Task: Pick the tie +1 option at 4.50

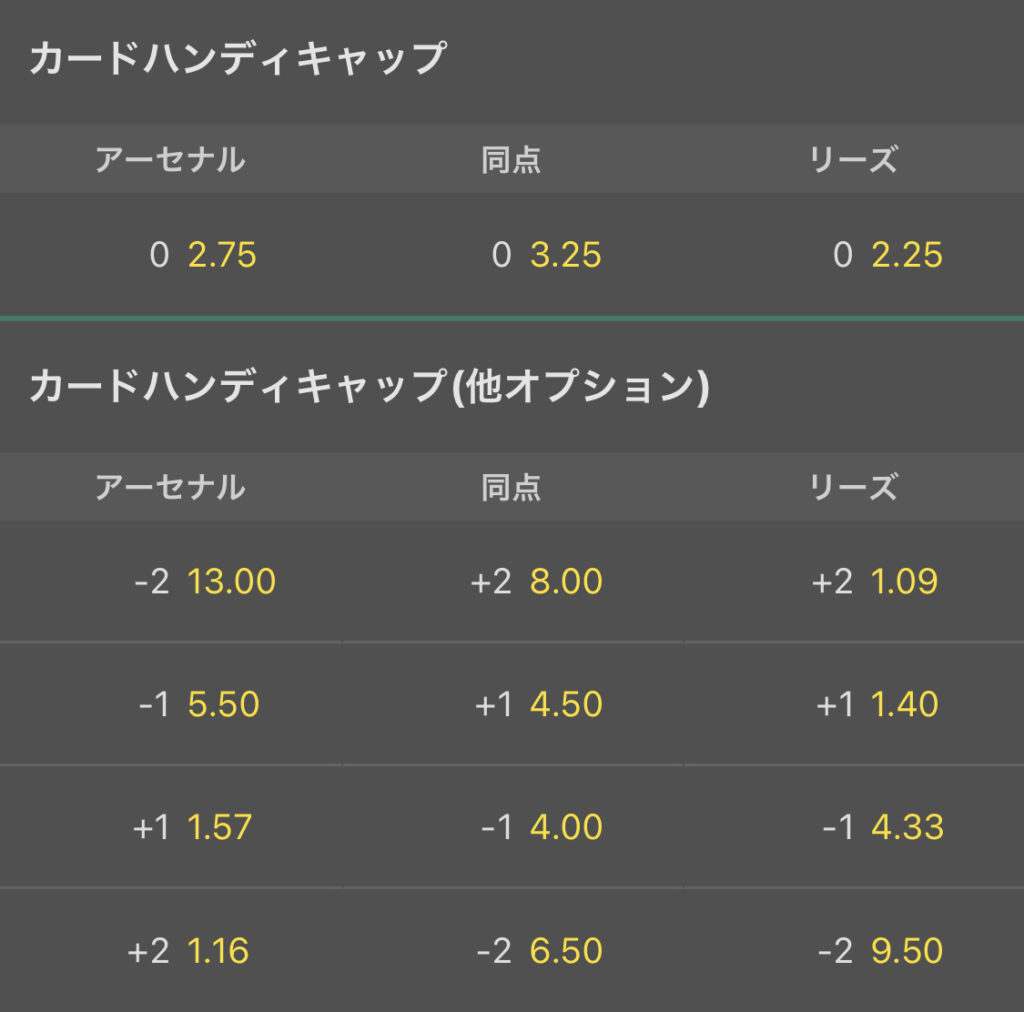Action: (538, 704)
